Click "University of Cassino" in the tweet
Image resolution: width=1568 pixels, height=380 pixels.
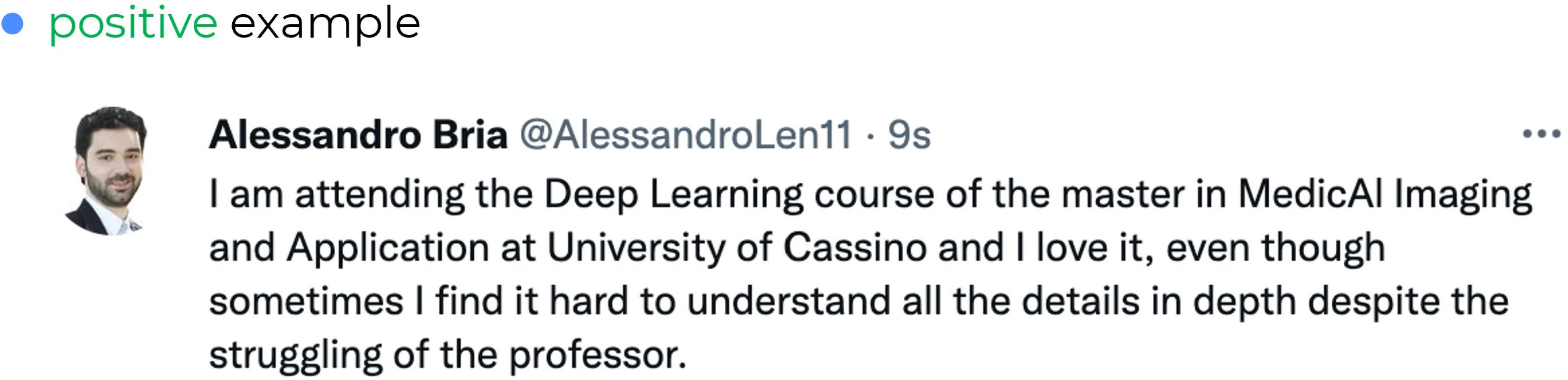tap(737, 248)
